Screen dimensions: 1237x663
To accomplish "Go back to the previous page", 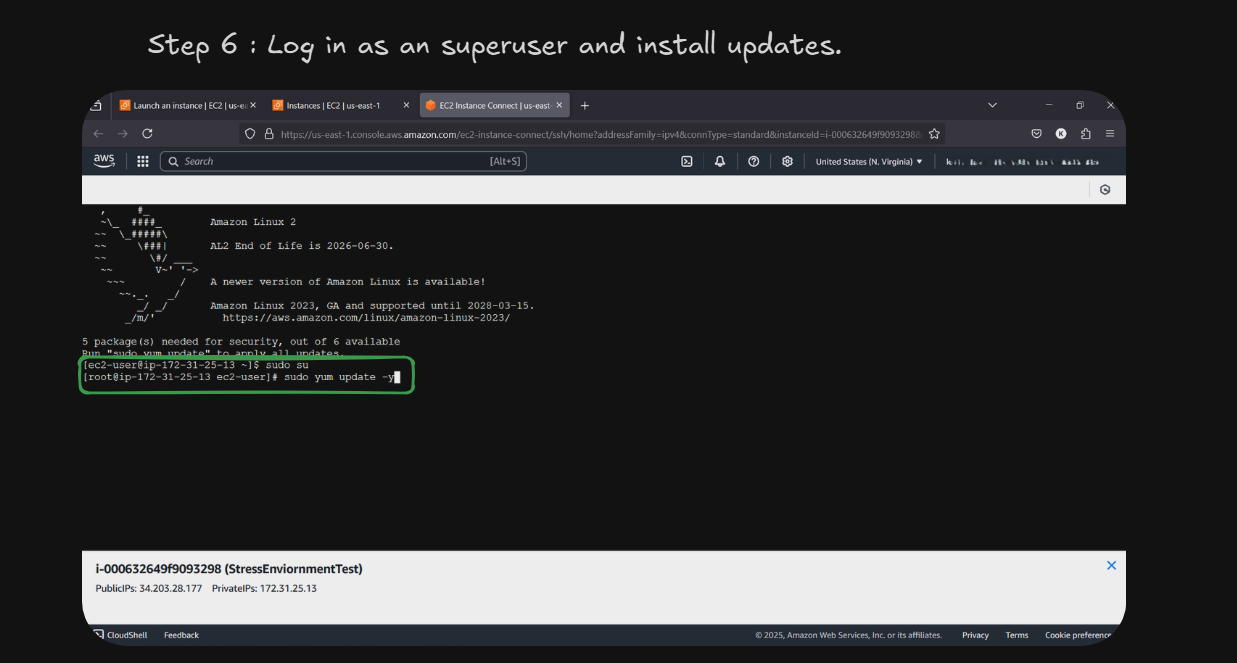I will click(98, 133).
